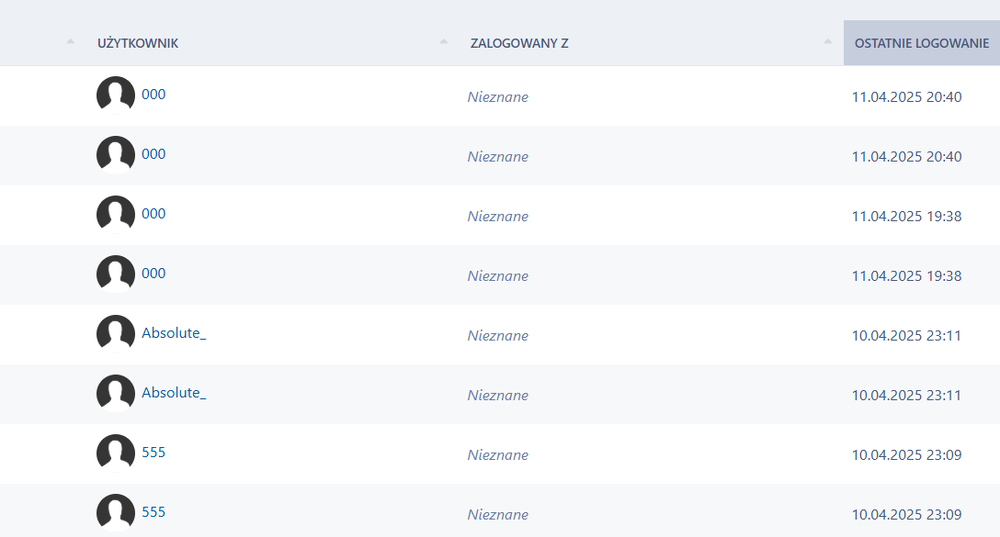Open the last 555 username link
The image size is (1000, 537).
pos(154,512)
